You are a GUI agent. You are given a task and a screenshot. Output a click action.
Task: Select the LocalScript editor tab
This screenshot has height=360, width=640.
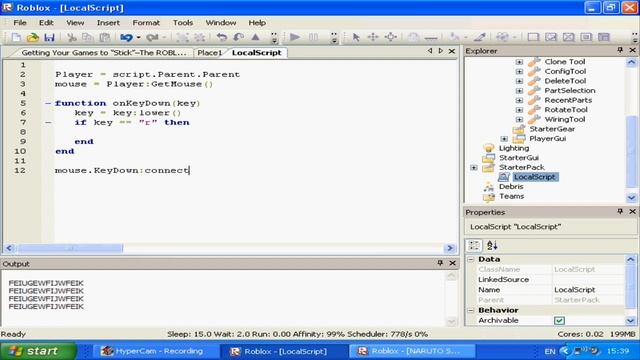click(x=256, y=53)
